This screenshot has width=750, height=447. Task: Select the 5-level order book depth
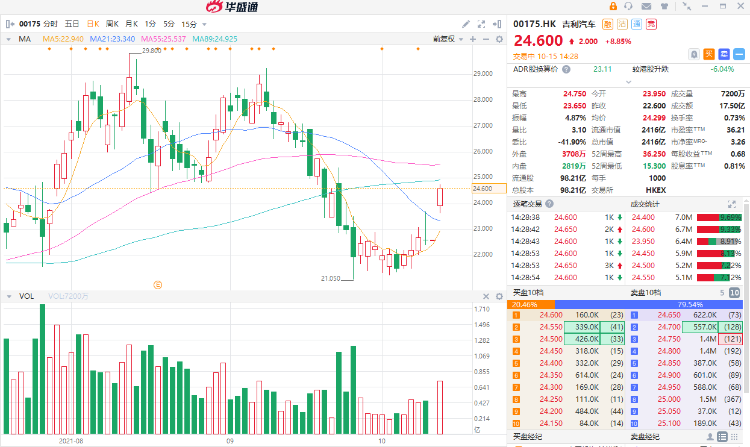coord(720,293)
